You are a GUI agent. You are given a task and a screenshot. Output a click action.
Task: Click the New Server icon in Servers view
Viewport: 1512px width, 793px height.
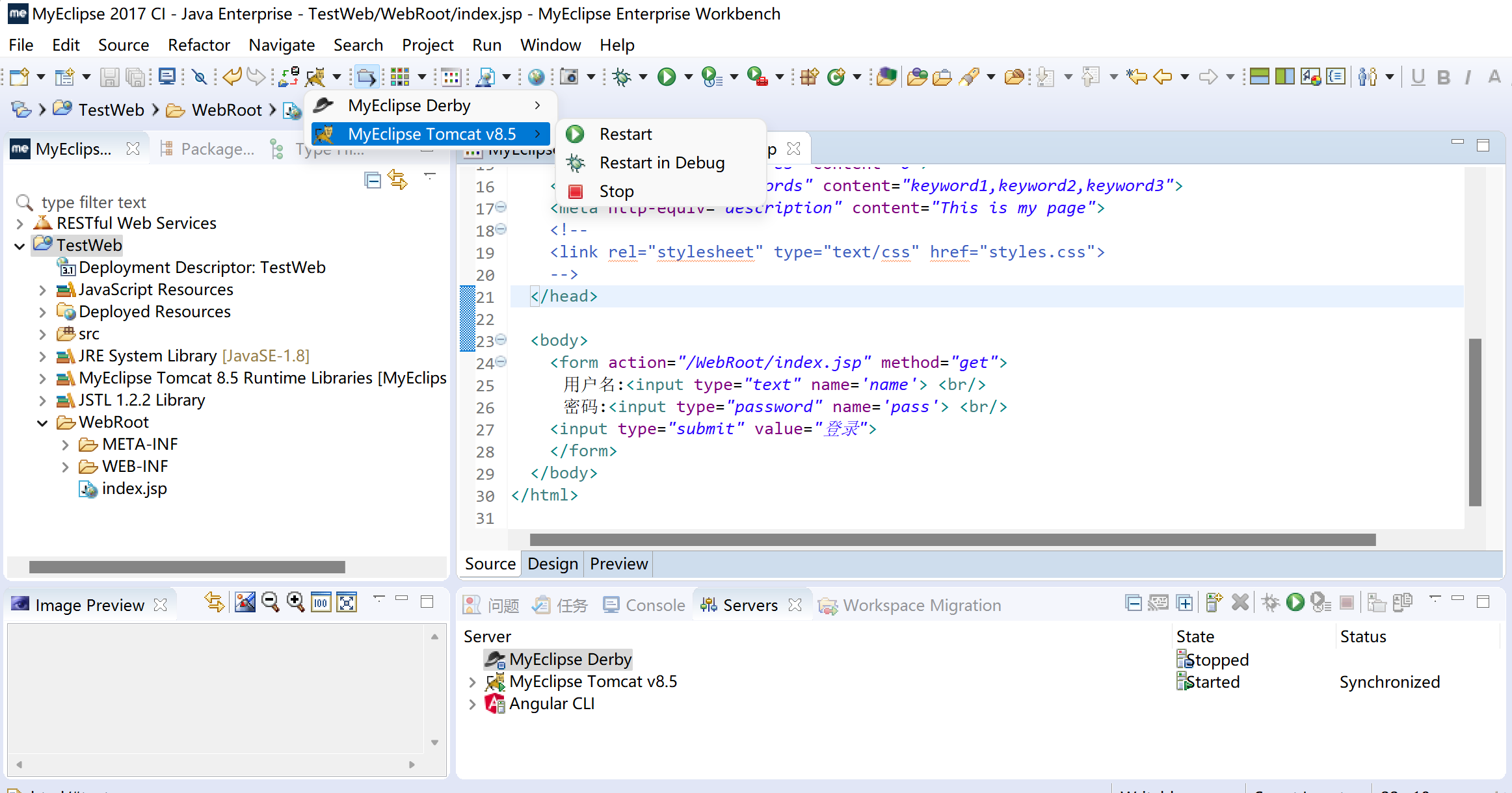[x=1214, y=603]
